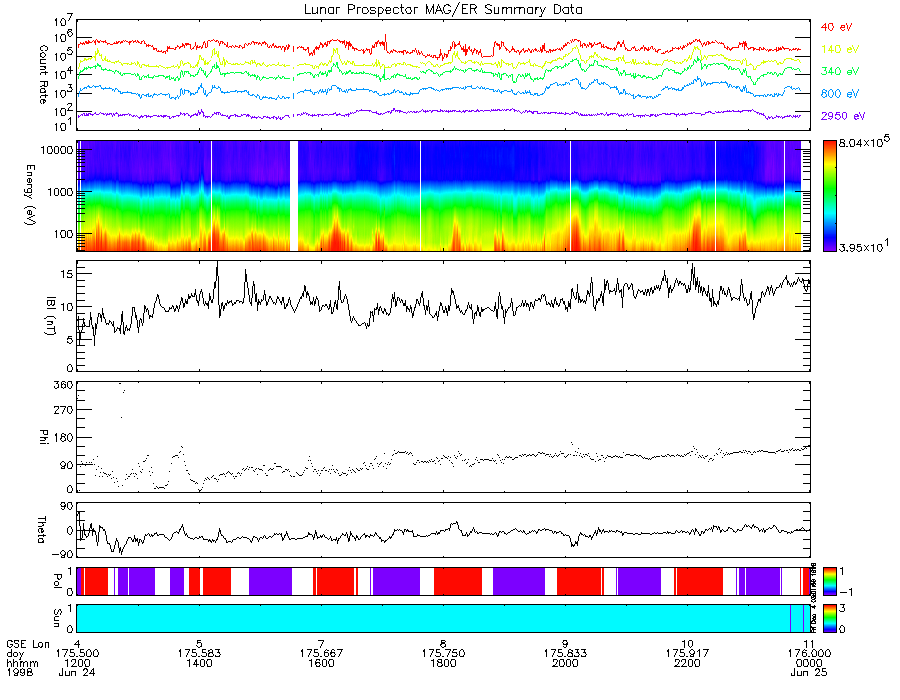This screenshot has height=700, width=900.
Task: Click the '1600' time tick label
Action: pos(321,663)
